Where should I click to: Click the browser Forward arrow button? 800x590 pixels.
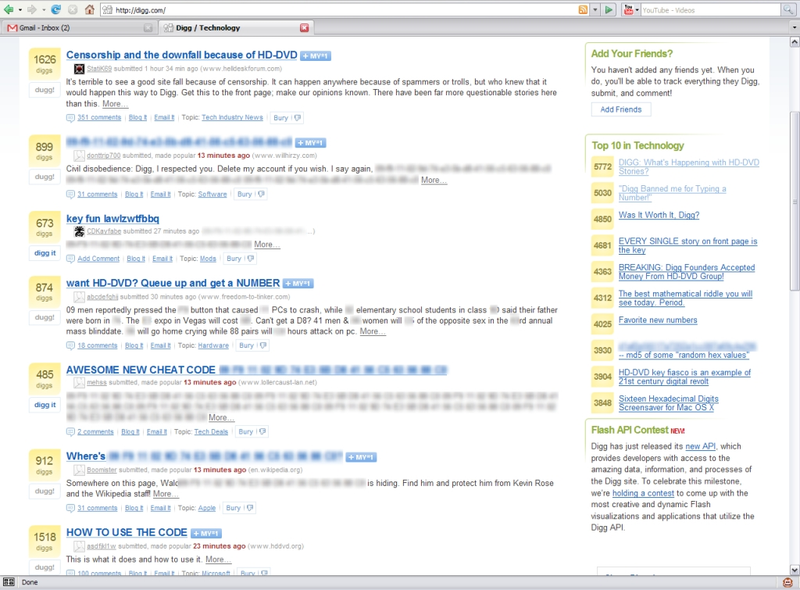(x=32, y=10)
